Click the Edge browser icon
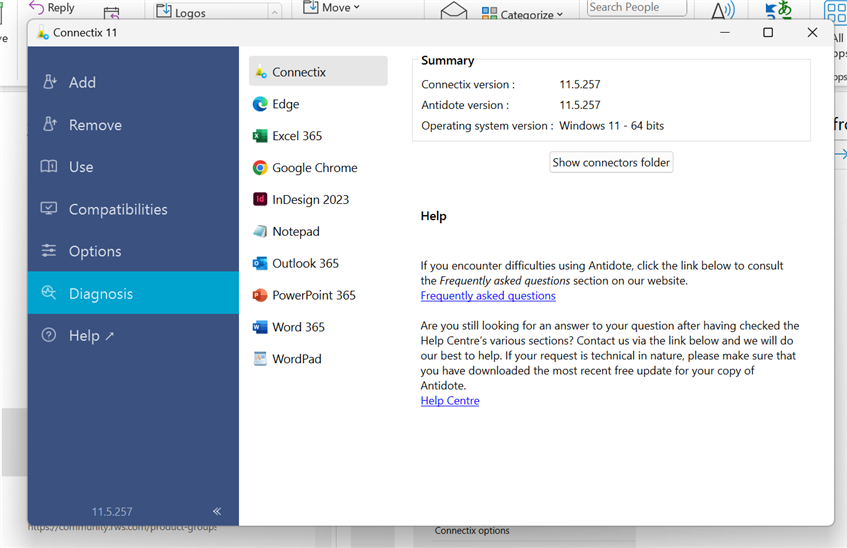The height and width of the screenshot is (548, 847). coord(260,104)
